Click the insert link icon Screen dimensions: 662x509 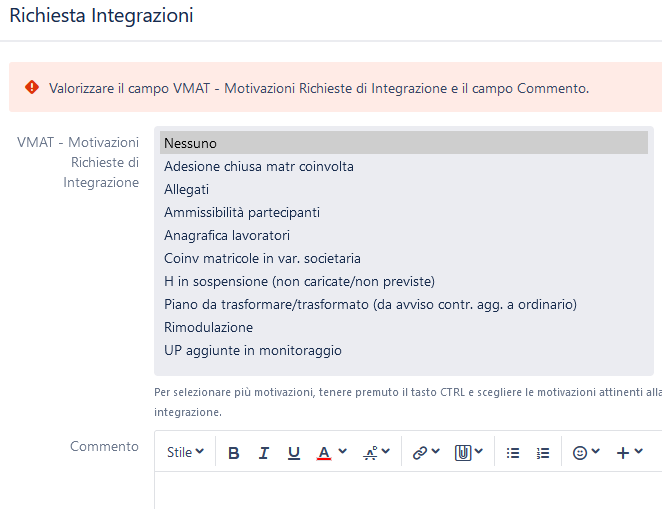pos(420,453)
